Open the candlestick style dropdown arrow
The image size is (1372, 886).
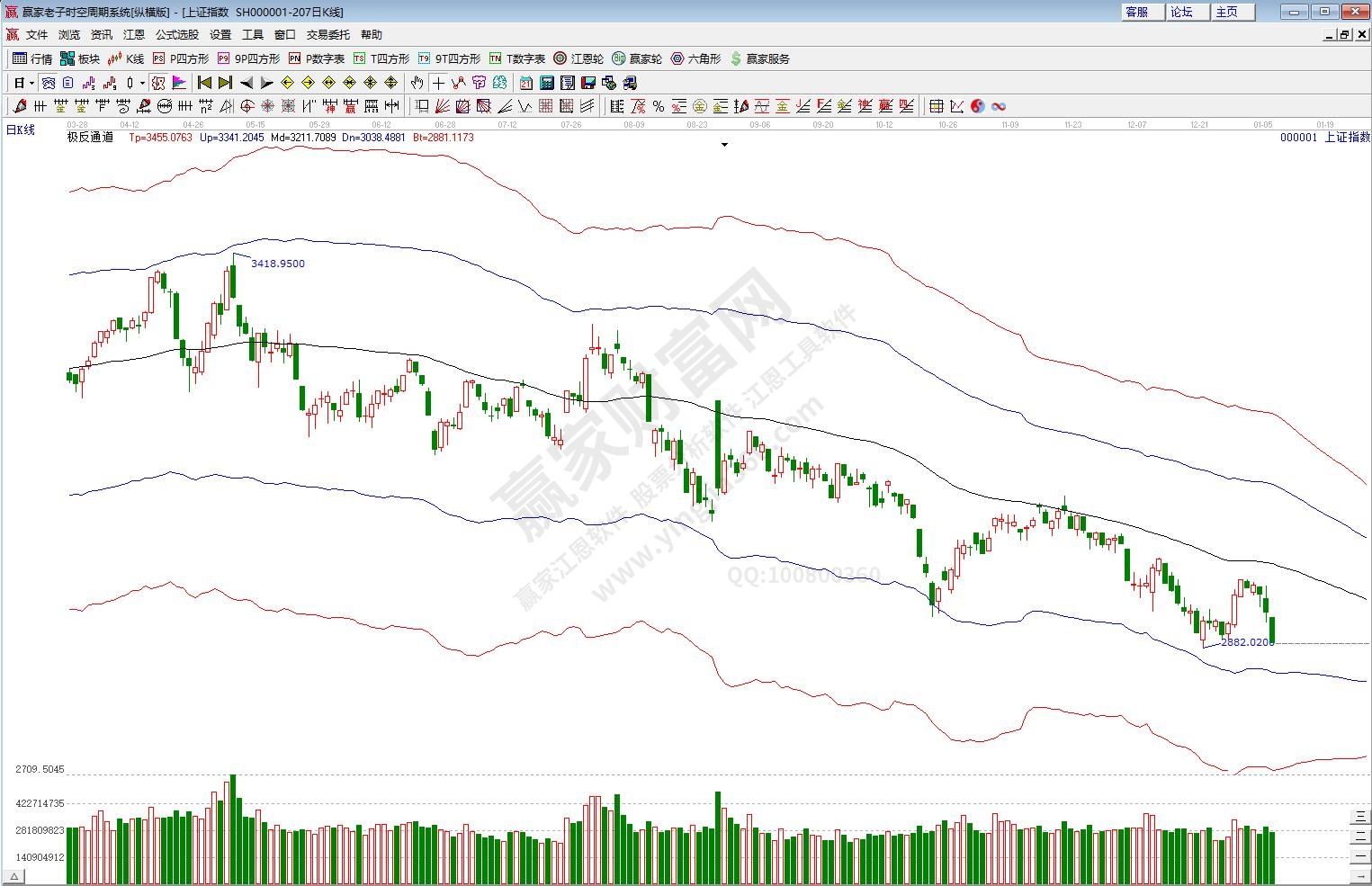(x=142, y=83)
